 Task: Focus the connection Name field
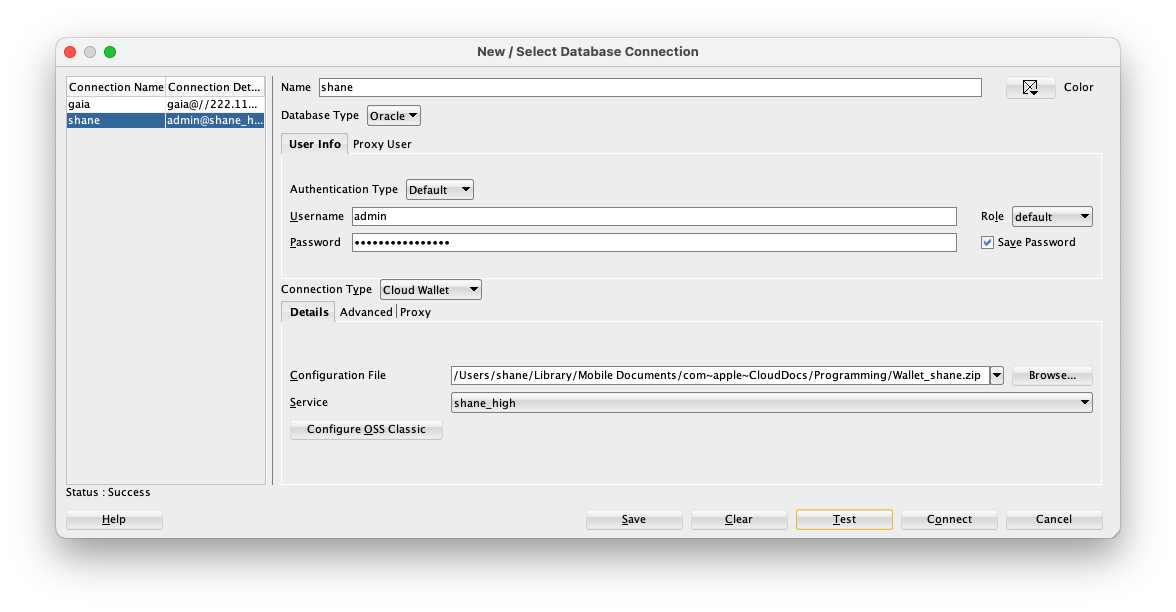(x=650, y=88)
